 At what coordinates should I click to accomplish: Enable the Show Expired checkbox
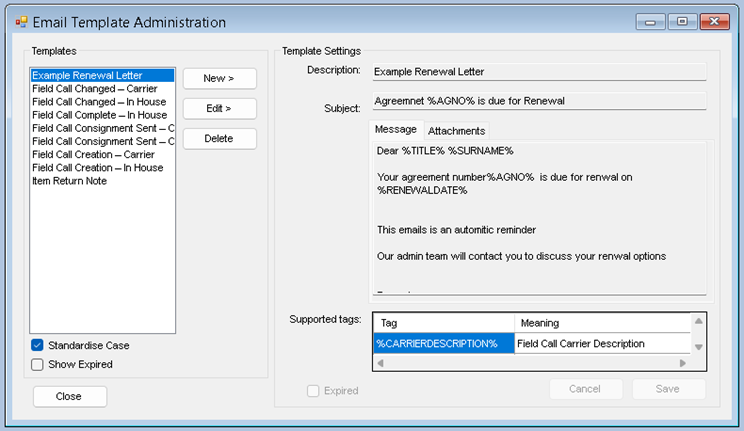pos(37,364)
